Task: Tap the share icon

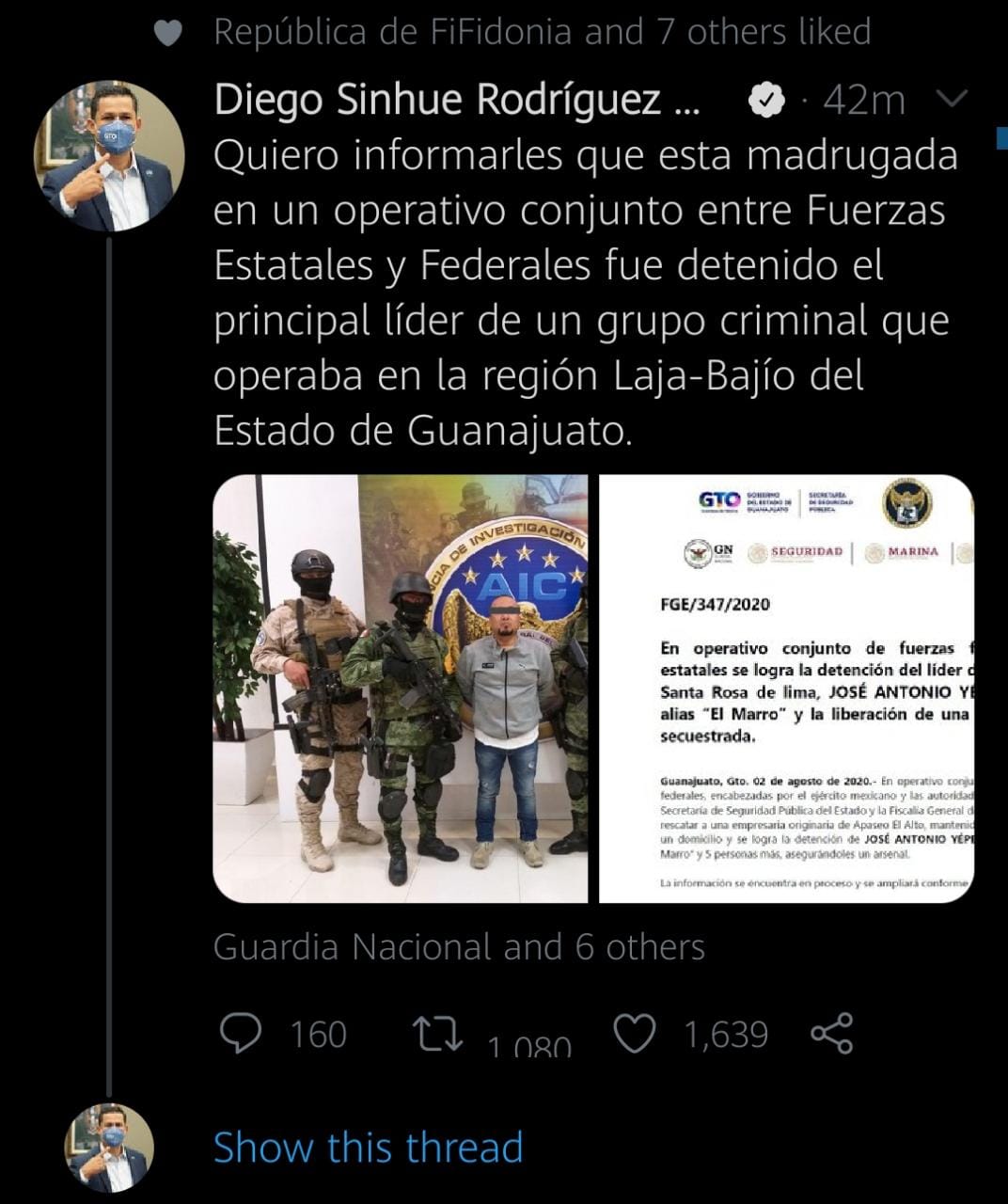Action: coord(831,1033)
